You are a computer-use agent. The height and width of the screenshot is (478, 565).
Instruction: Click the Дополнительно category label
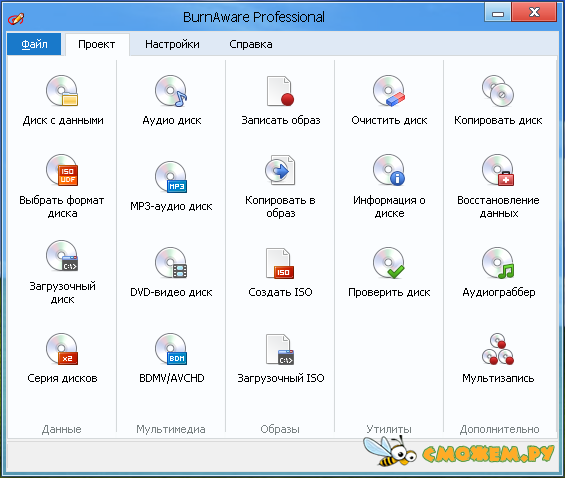tap(499, 429)
